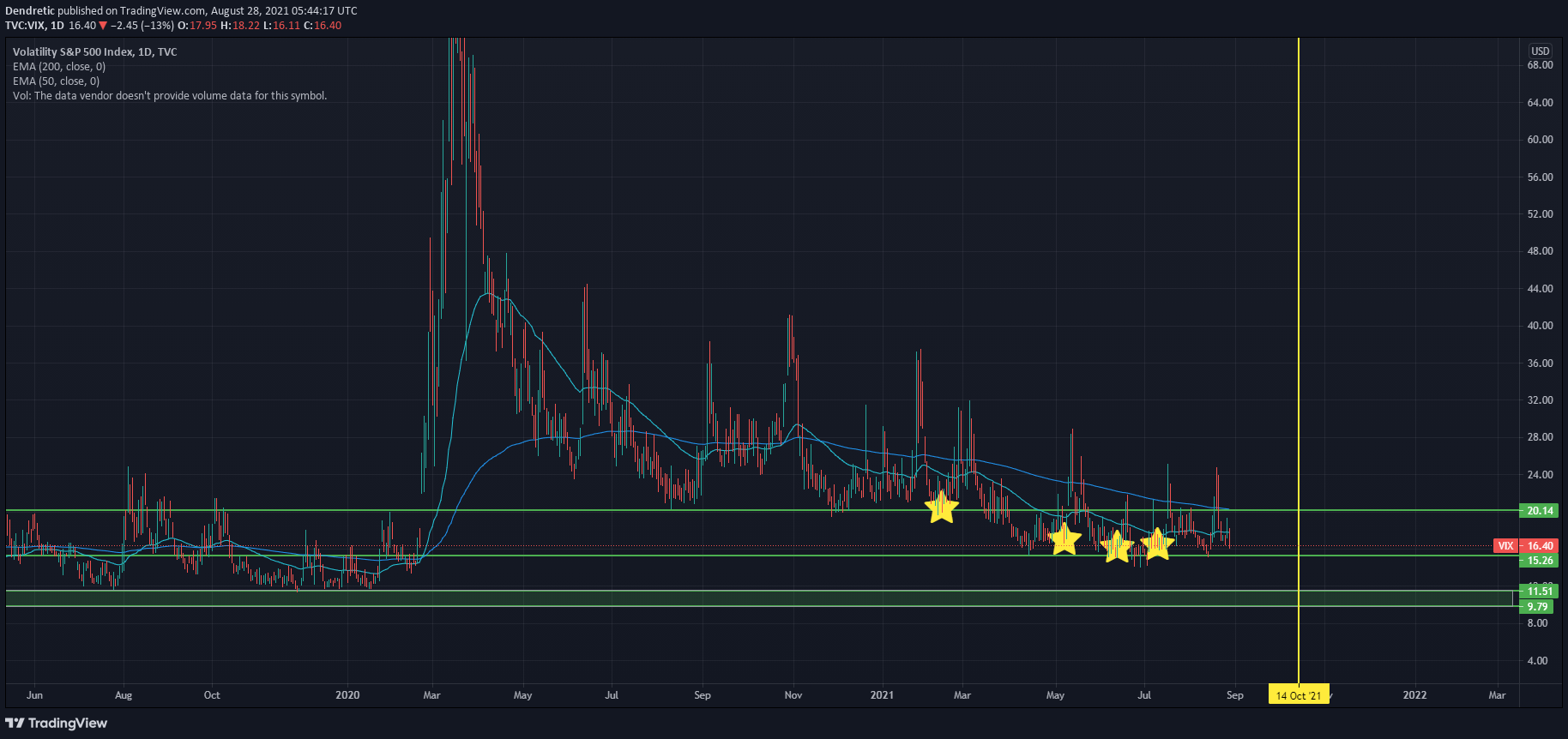
Task: Click the close value 16.40 in header
Action: pyautogui.click(x=328, y=26)
